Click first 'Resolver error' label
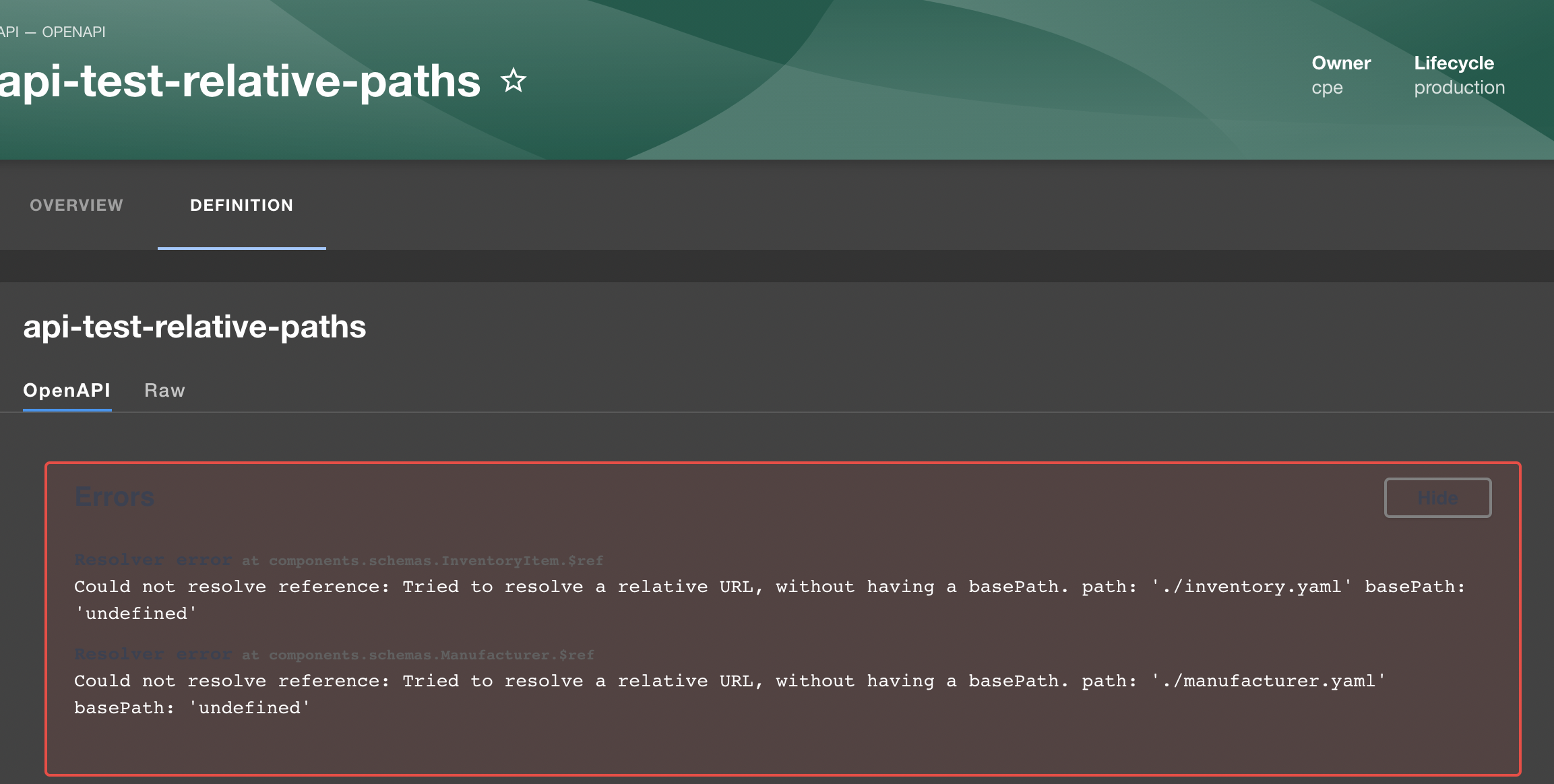The image size is (1554, 784). (153, 560)
